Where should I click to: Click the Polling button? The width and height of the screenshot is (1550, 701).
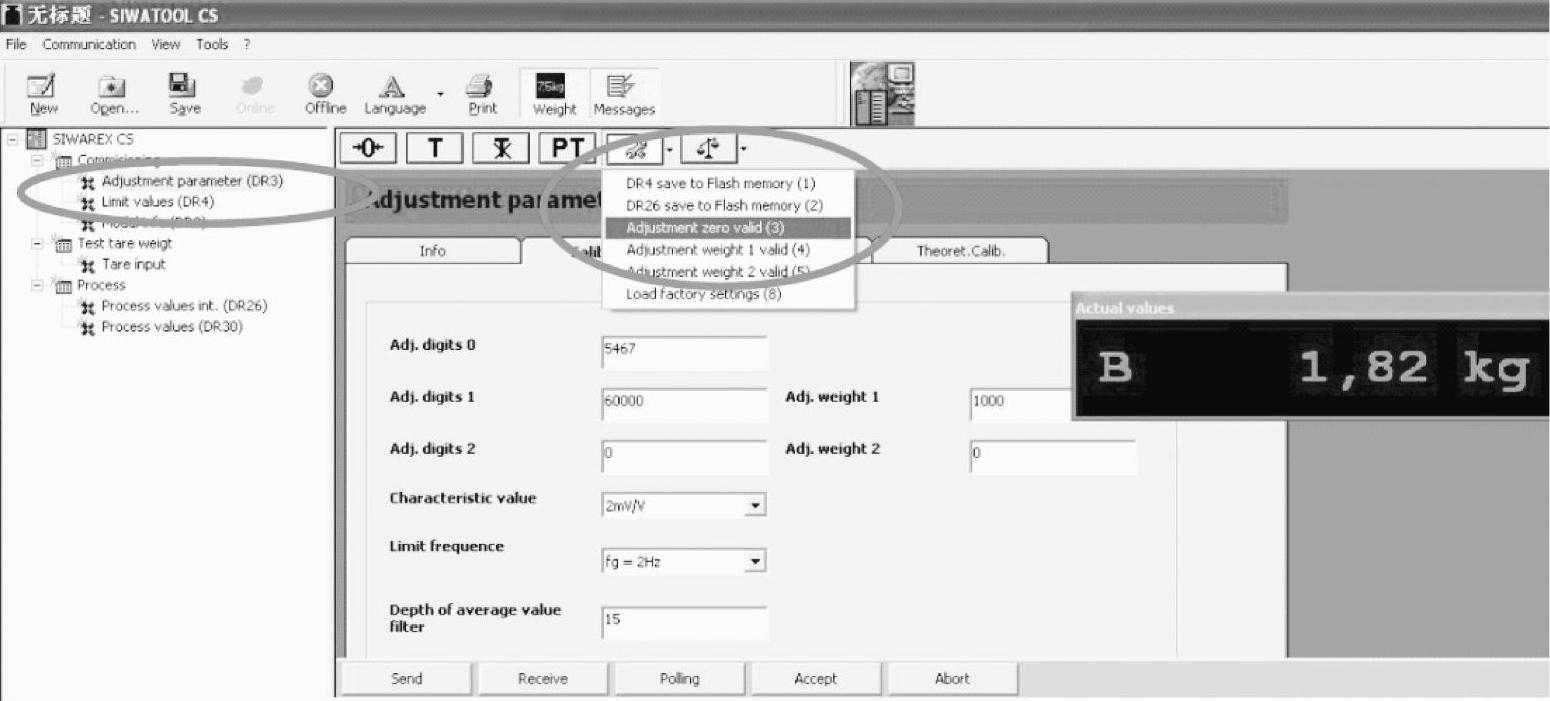tap(679, 679)
